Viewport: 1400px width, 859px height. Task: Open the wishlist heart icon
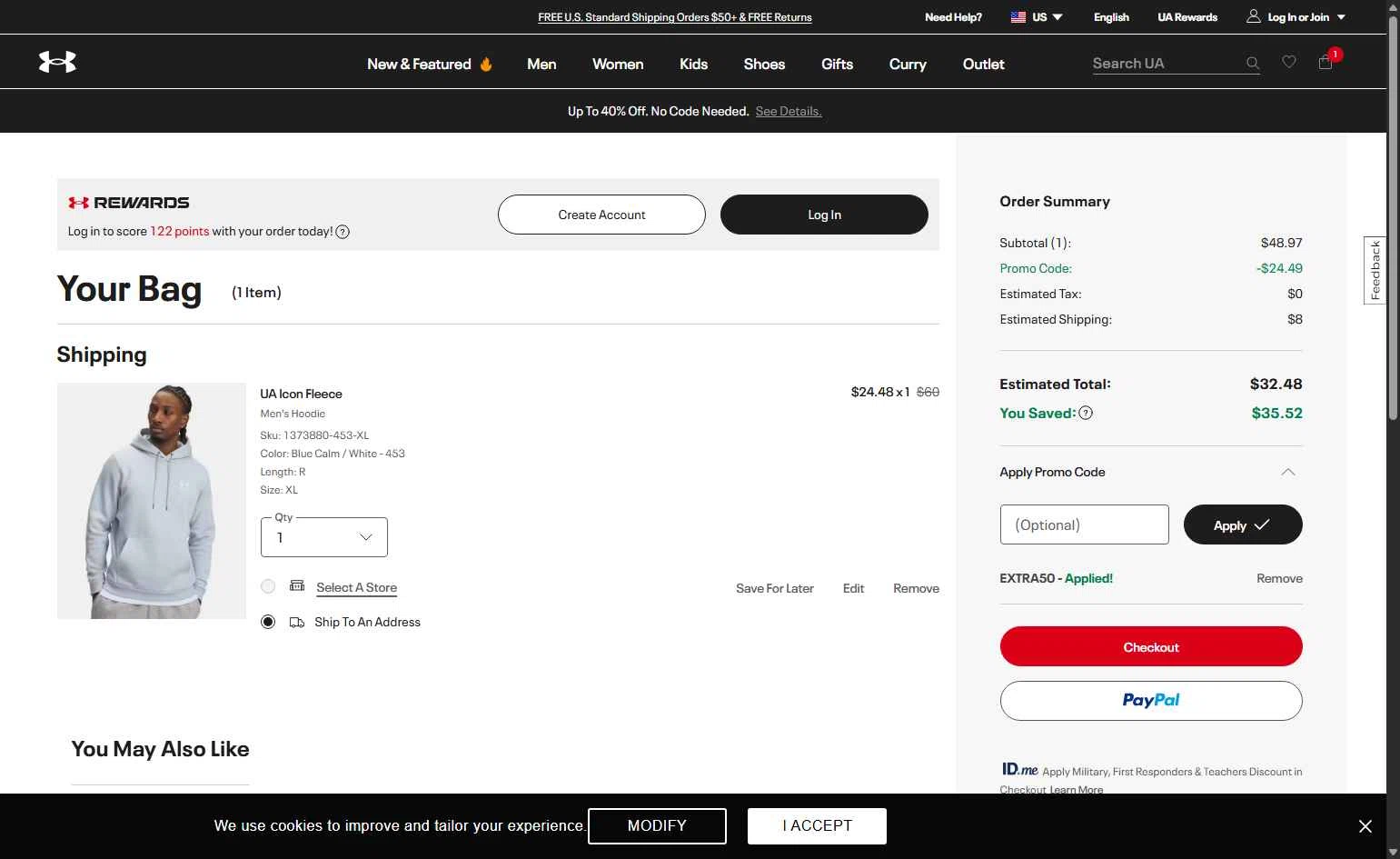pos(1289,62)
